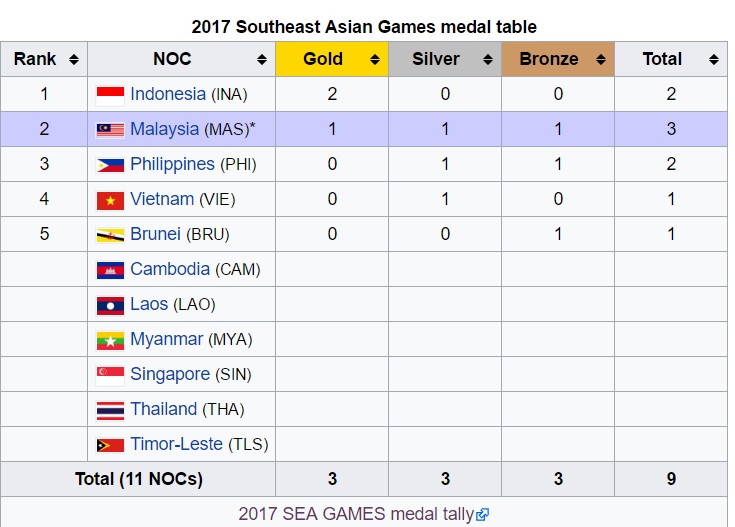This screenshot has height=527, width=735.
Task: Click the Laos flag icon
Action: click(110, 305)
